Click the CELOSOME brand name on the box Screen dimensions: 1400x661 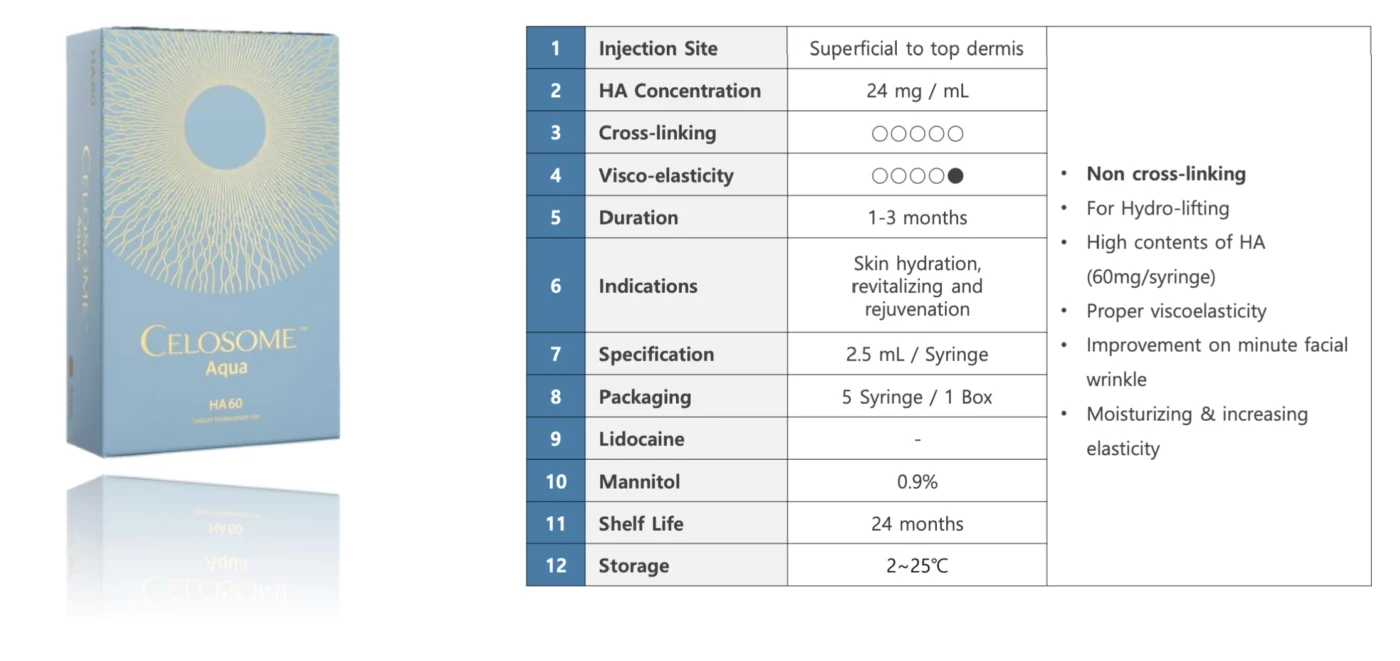pos(218,341)
